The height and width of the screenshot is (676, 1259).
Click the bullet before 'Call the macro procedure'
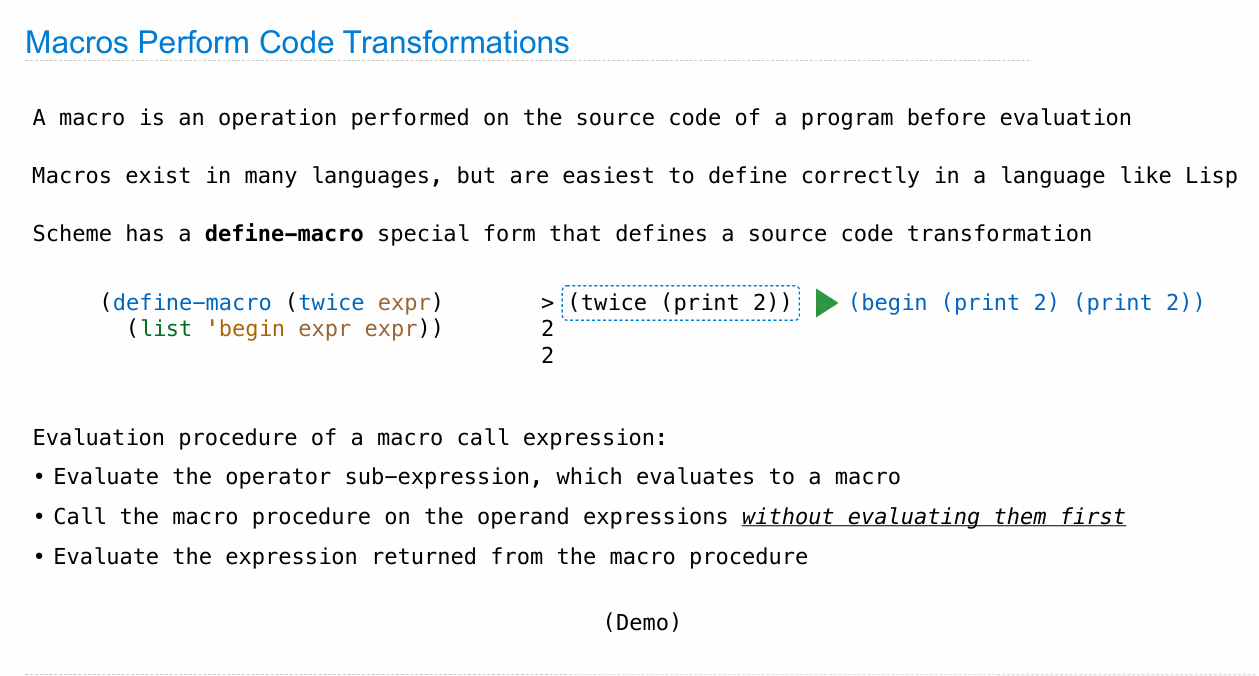(x=38, y=518)
